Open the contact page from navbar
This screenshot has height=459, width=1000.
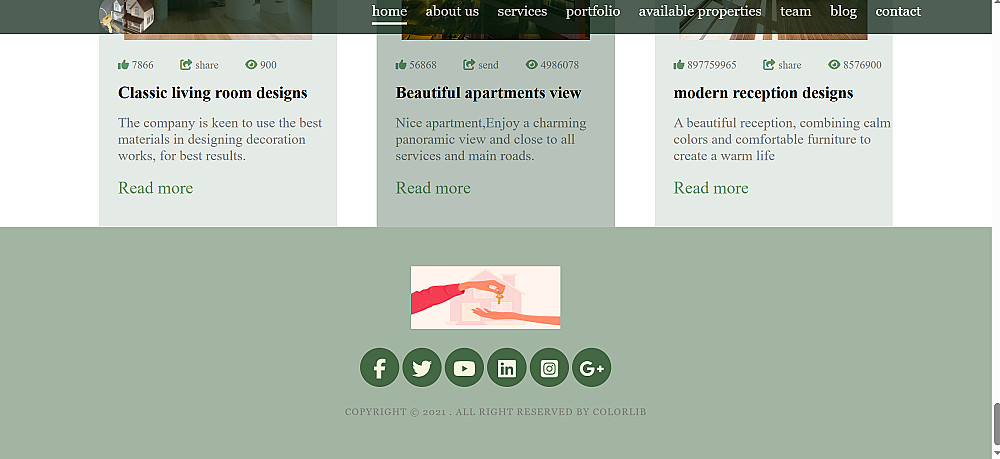tap(898, 11)
